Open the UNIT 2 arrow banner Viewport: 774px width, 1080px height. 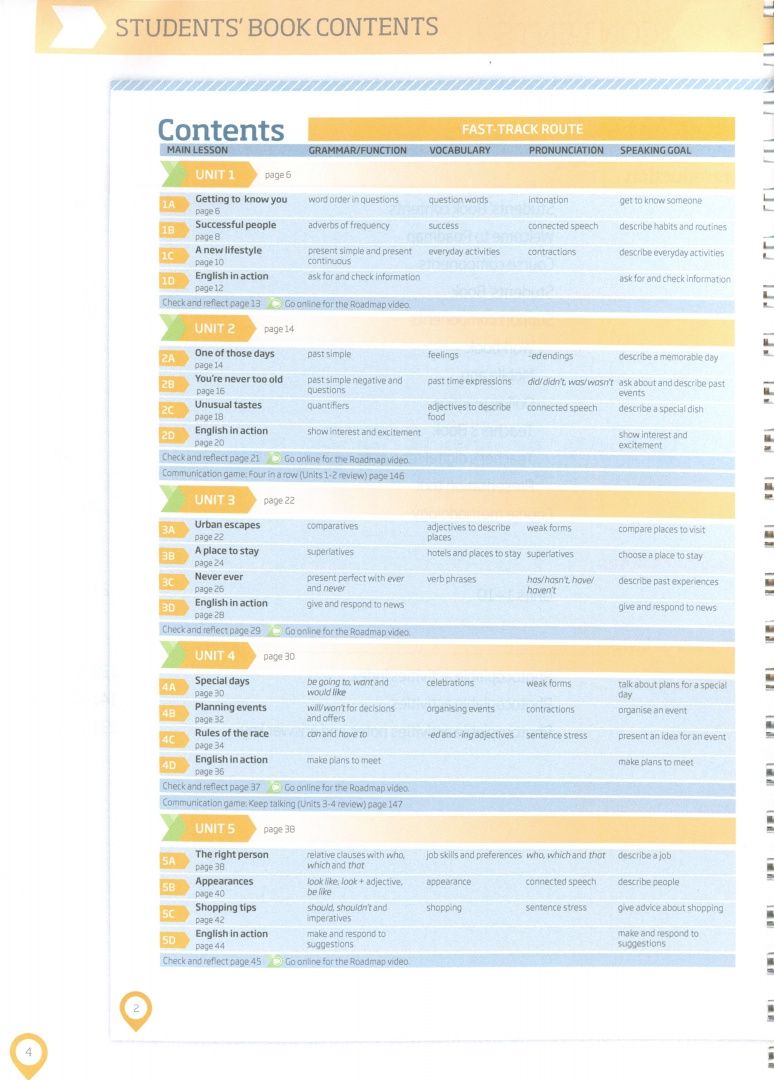pos(209,329)
